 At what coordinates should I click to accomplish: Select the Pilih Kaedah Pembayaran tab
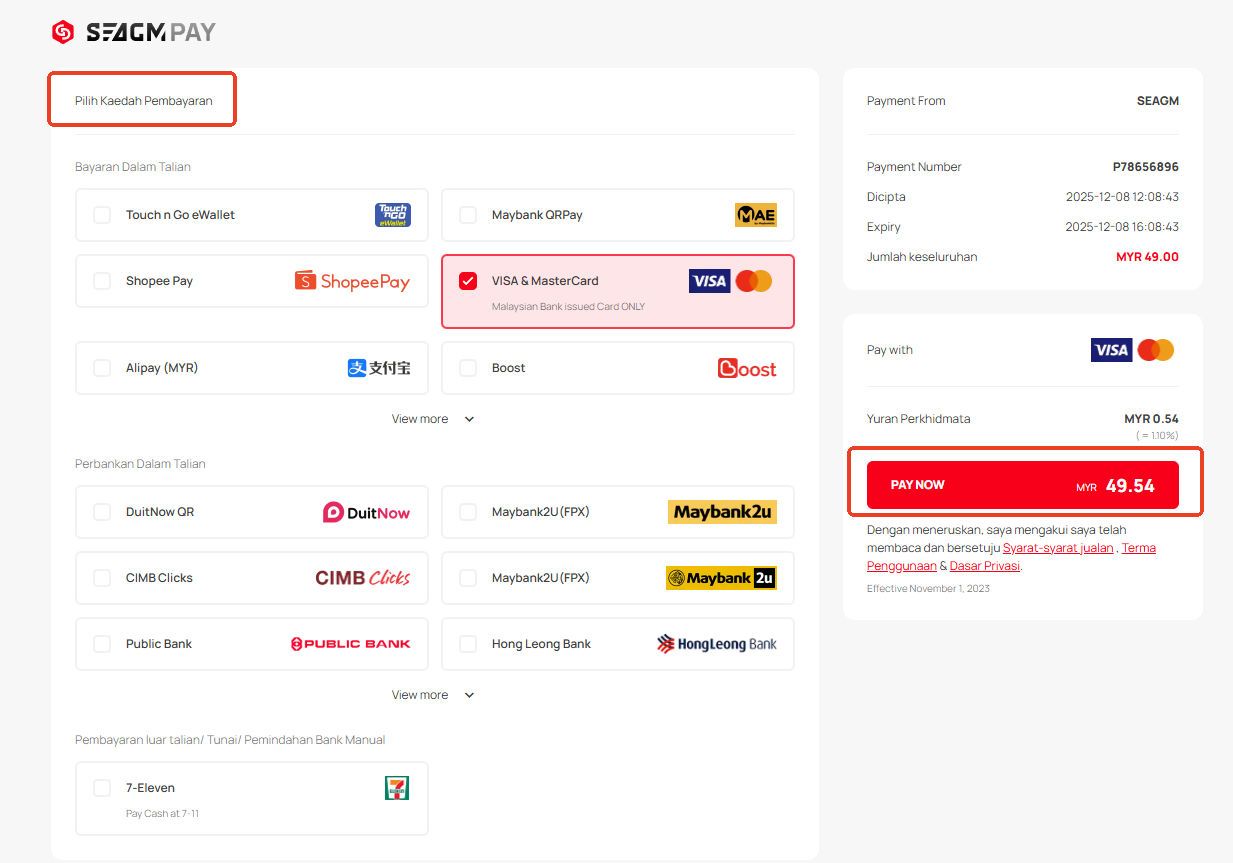coord(143,101)
